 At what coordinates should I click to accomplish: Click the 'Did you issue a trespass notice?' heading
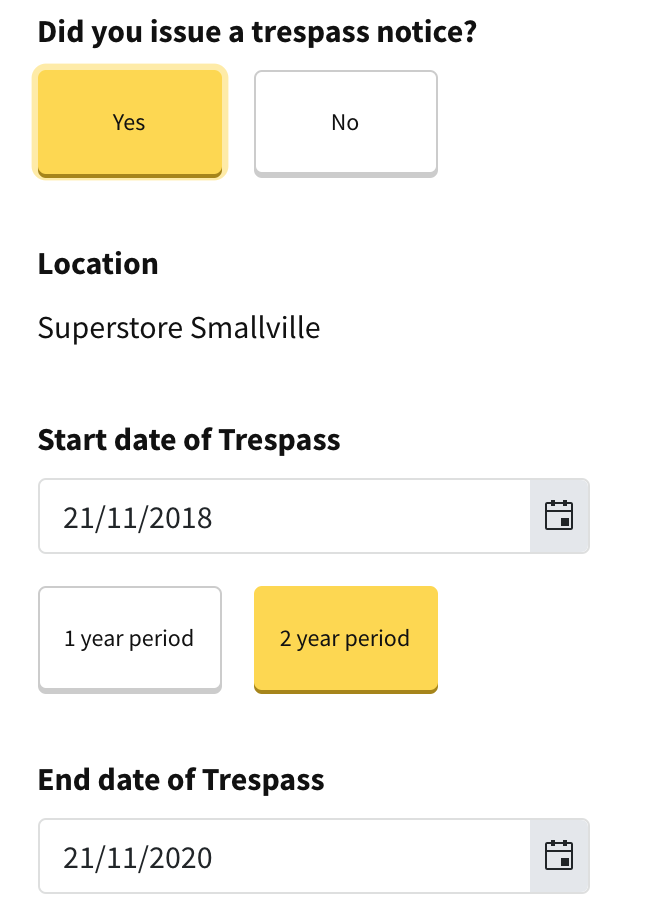[x=257, y=32]
